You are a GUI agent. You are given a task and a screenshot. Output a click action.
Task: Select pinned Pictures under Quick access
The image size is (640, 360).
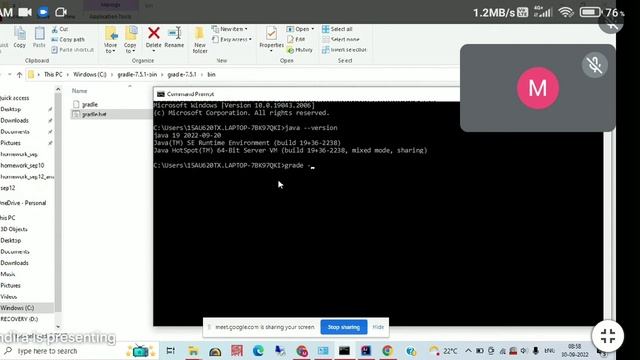pyautogui.click(x=11, y=143)
